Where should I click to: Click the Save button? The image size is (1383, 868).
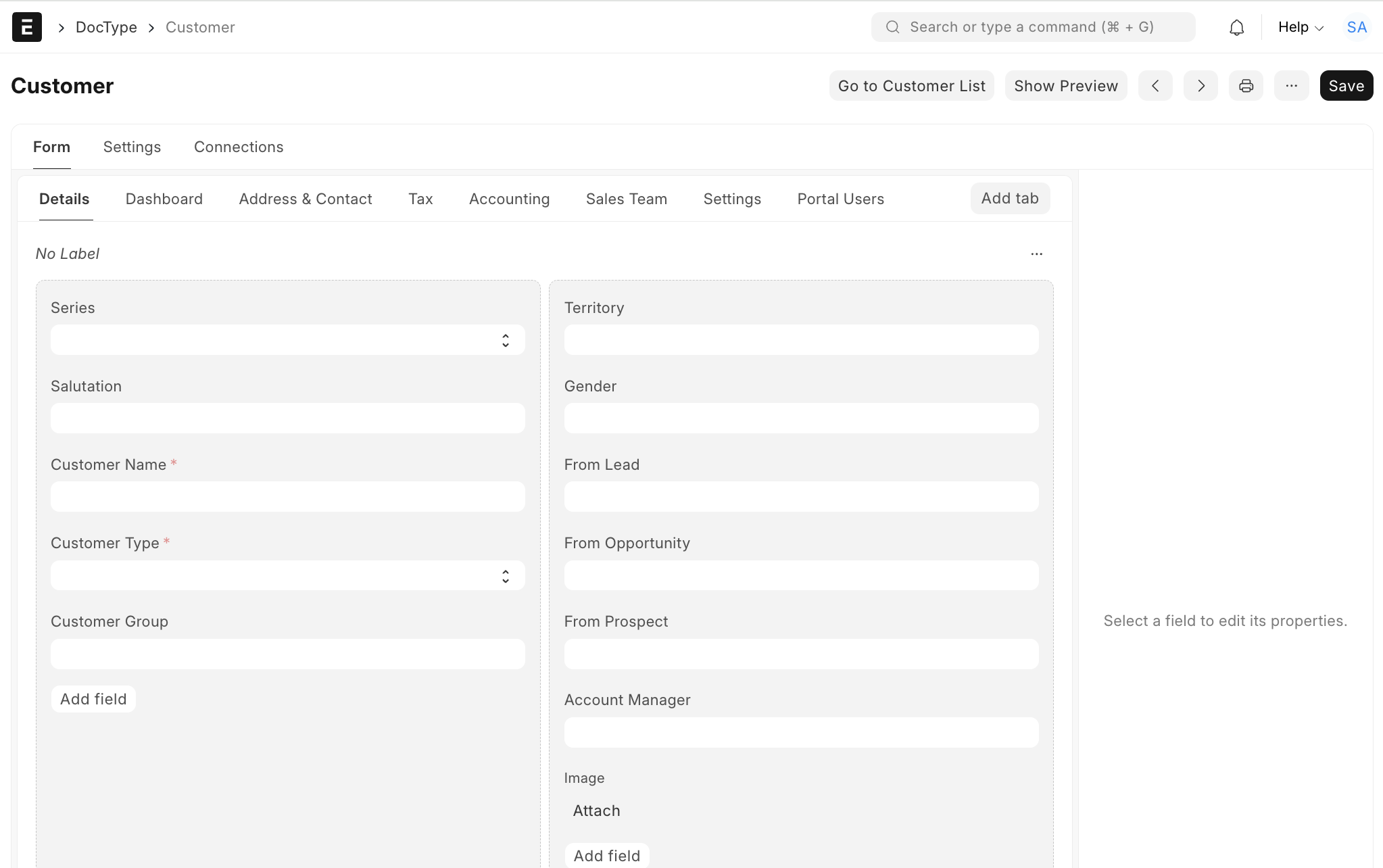[x=1346, y=86]
